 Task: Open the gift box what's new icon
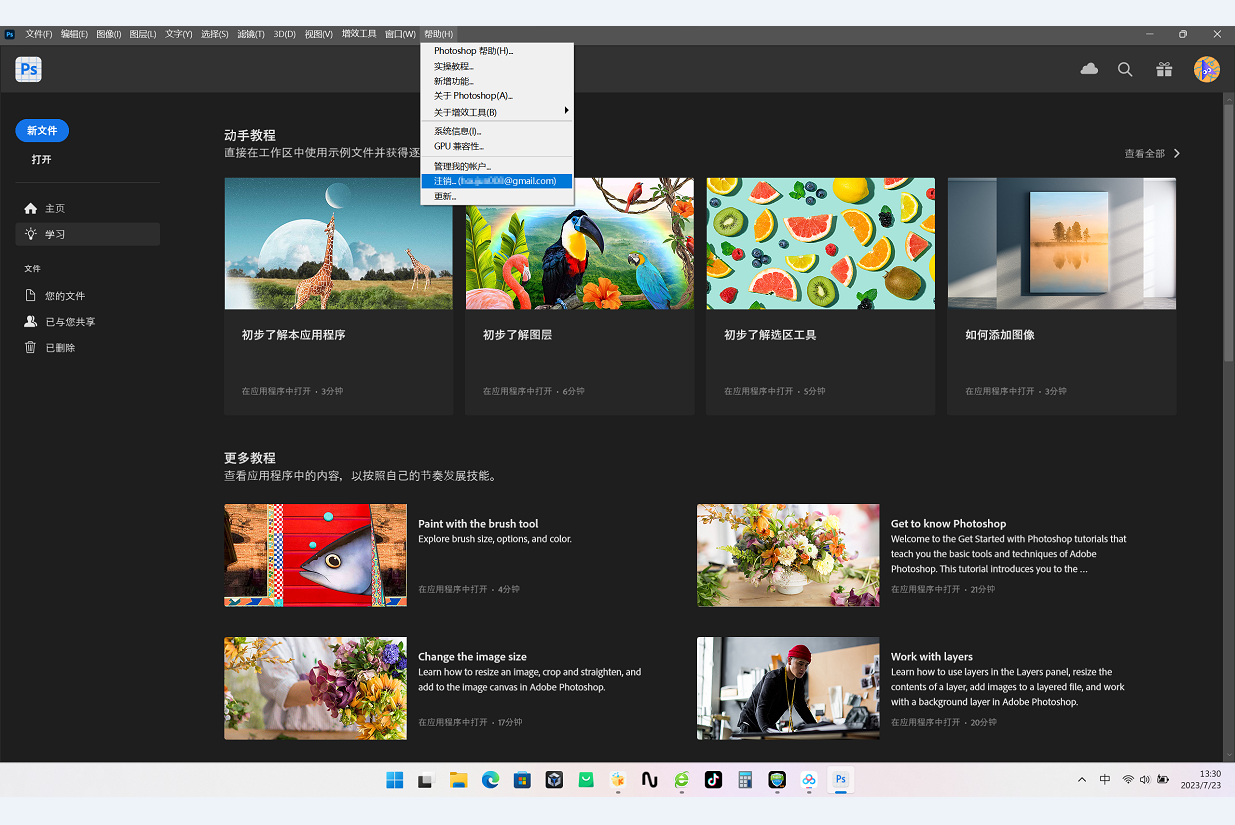pyautogui.click(x=1164, y=69)
